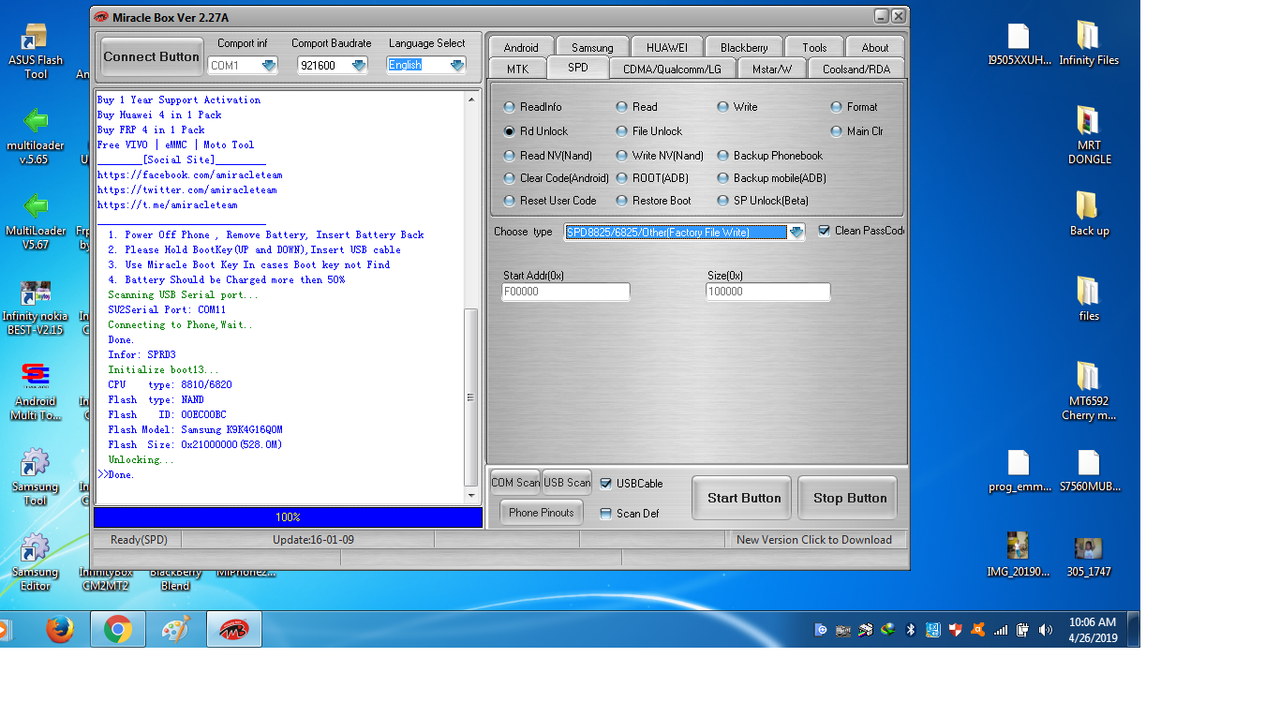This screenshot has width=1280, height=720.
Task: Open Infinity nokia BEST-V2.15 icon
Action: click(35, 307)
